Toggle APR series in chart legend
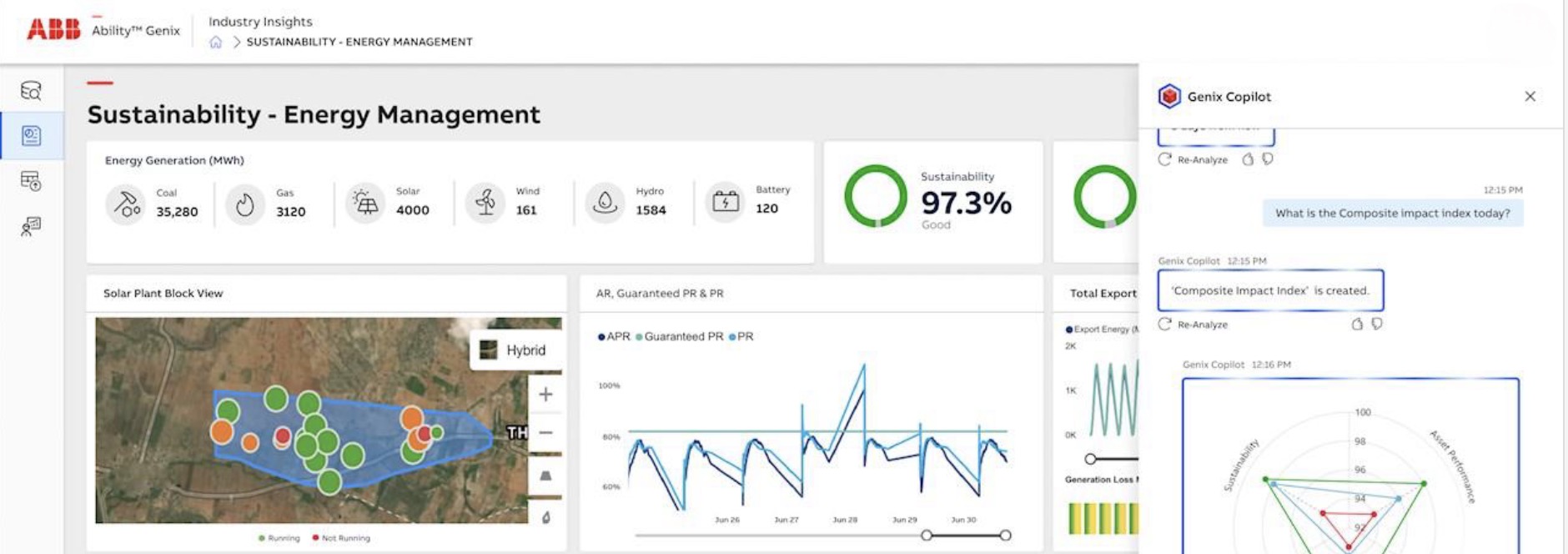The image size is (1568, 554). pyautogui.click(x=614, y=336)
